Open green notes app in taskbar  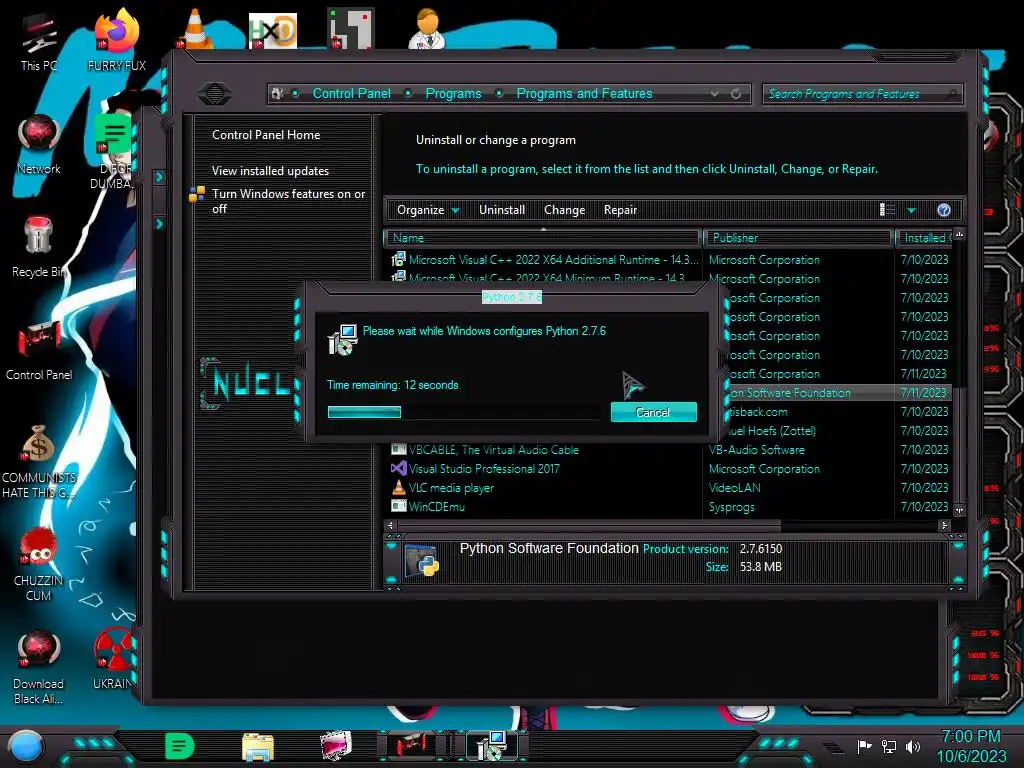tap(180, 746)
